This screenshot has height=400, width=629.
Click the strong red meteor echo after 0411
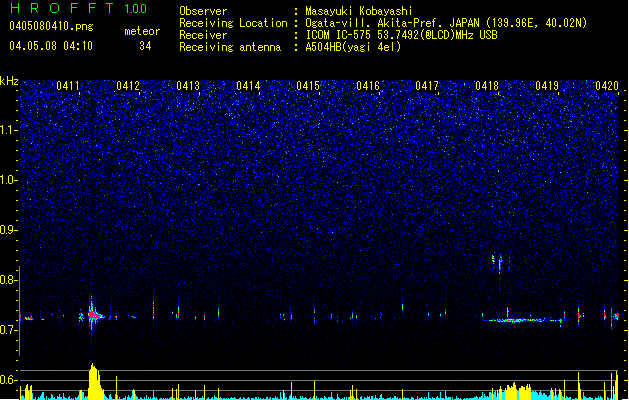(x=94, y=316)
